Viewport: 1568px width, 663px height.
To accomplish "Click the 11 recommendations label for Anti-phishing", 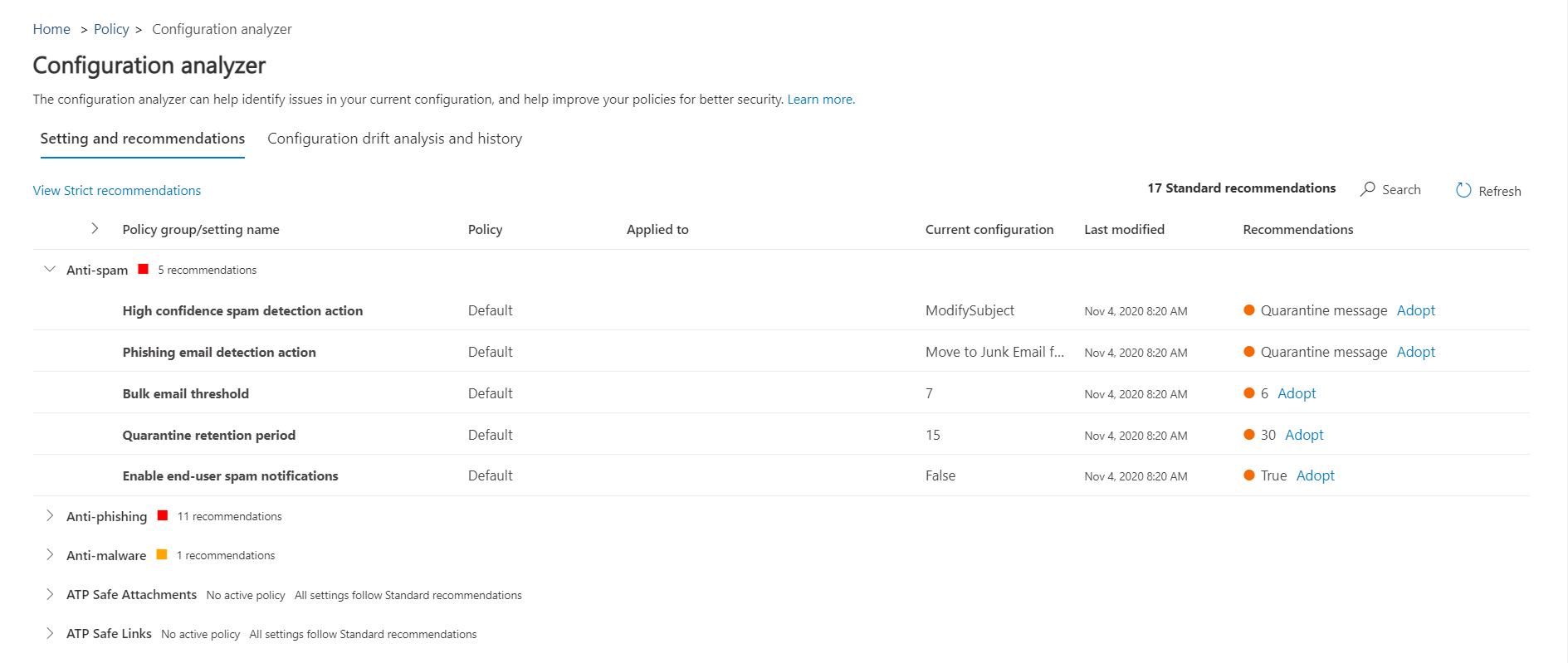I will click(x=229, y=516).
